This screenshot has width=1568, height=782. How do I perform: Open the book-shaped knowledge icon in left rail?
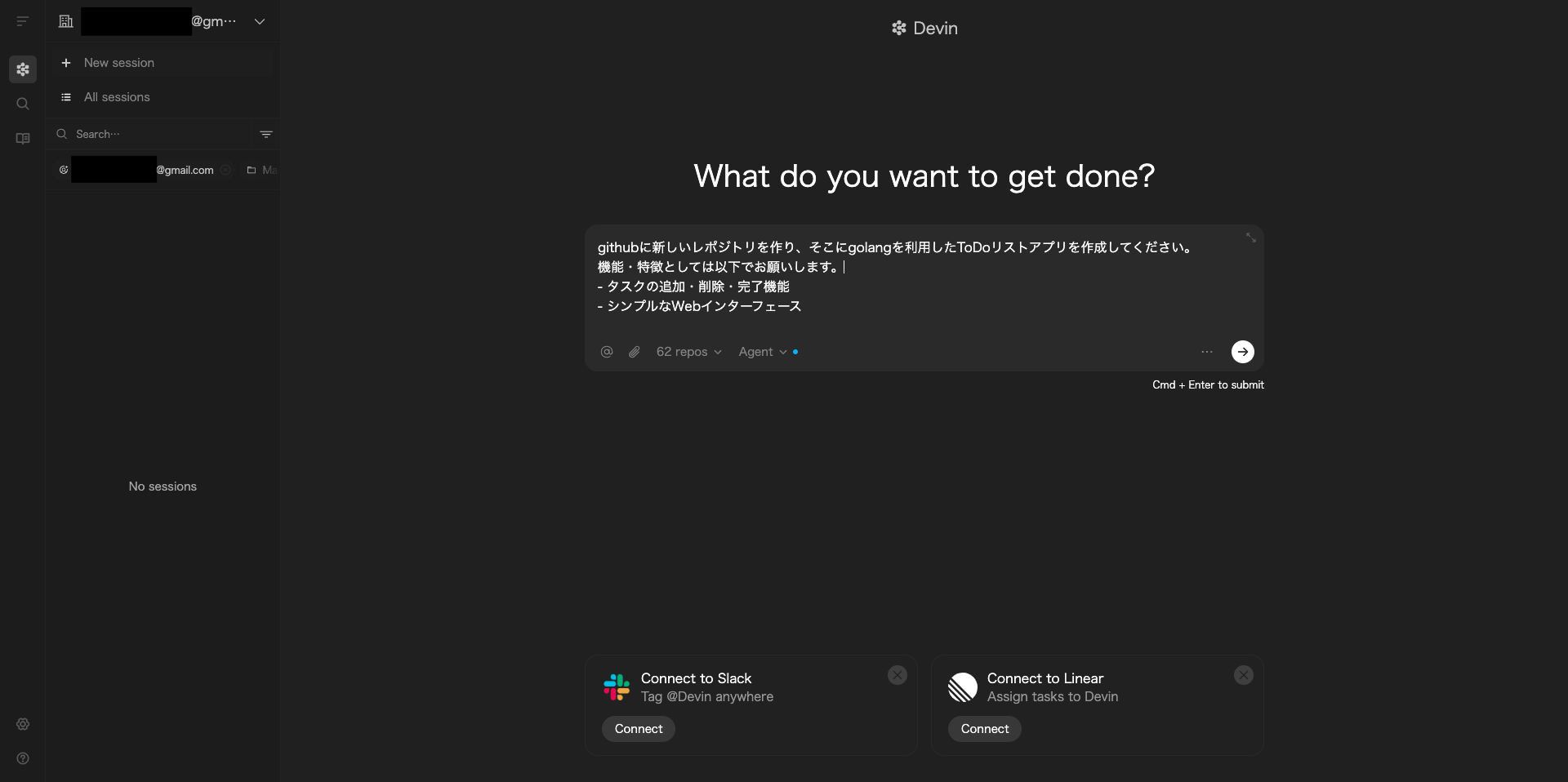click(23, 139)
